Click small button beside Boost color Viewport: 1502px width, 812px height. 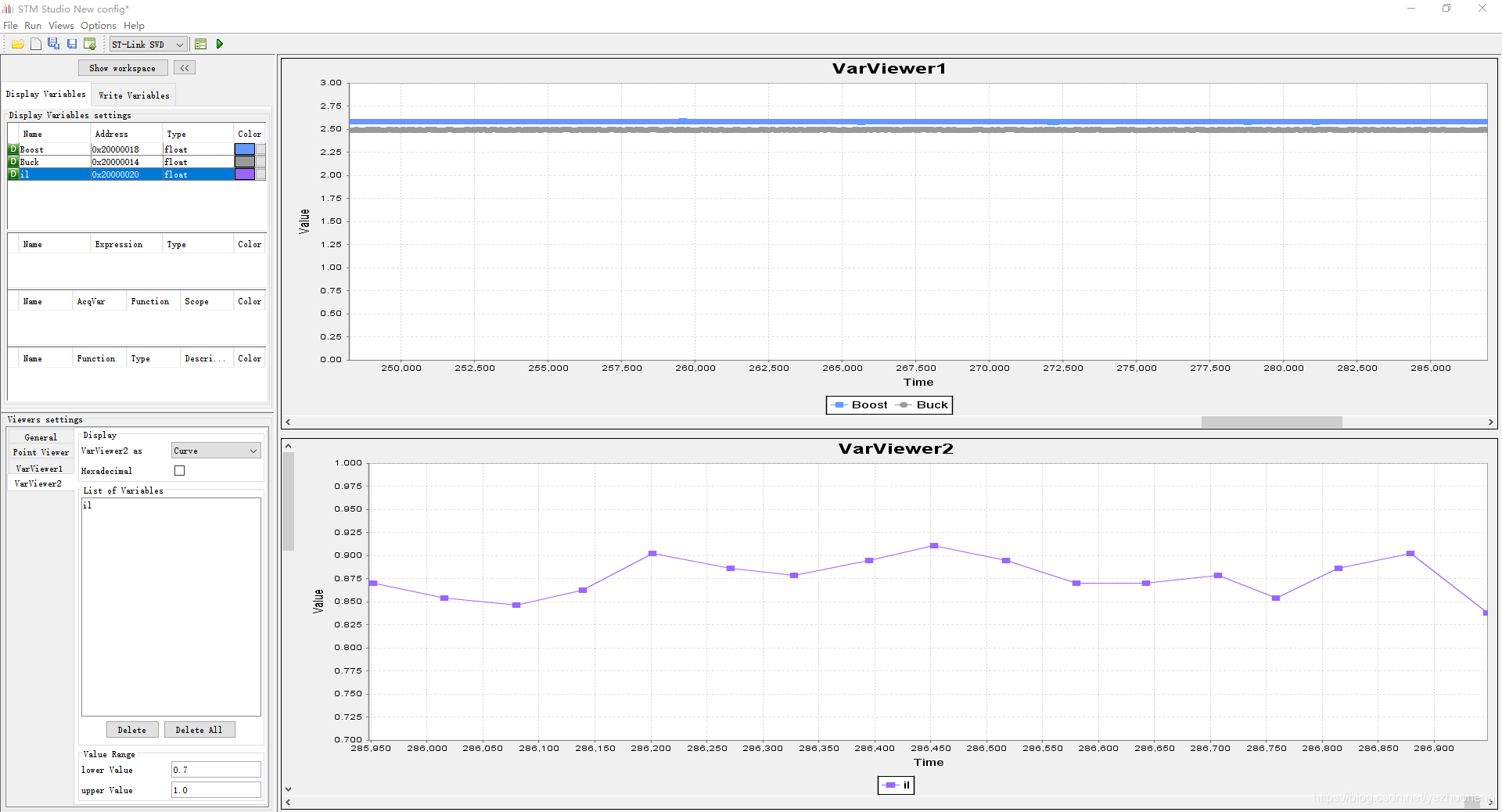pyautogui.click(x=261, y=149)
